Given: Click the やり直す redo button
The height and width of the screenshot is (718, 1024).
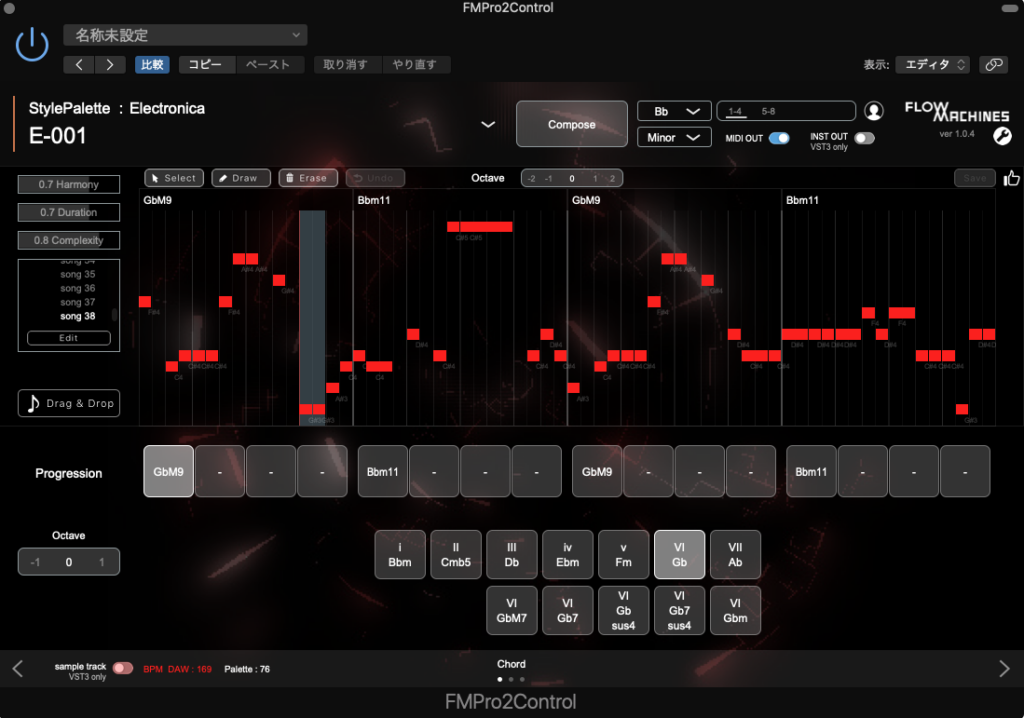Looking at the screenshot, I should (x=414, y=65).
